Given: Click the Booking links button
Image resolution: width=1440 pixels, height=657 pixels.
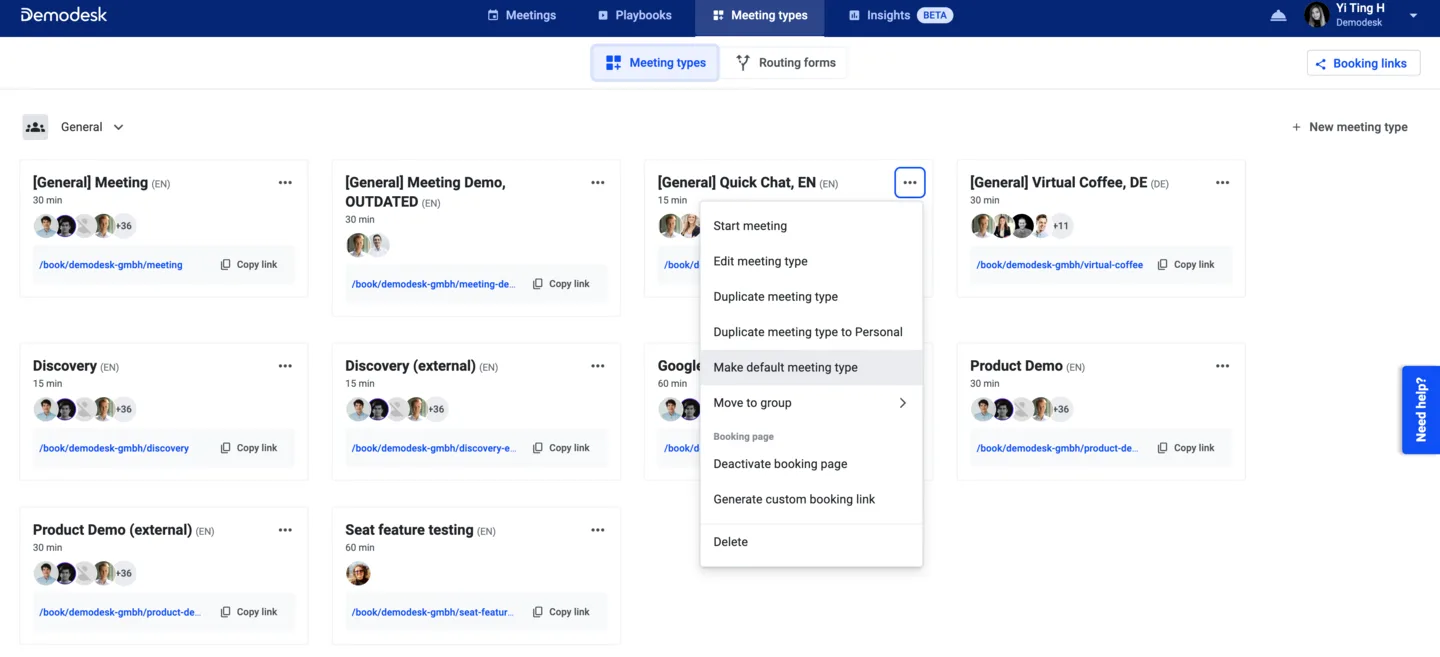Looking at the screenshot, I should tap(1363, 63).
